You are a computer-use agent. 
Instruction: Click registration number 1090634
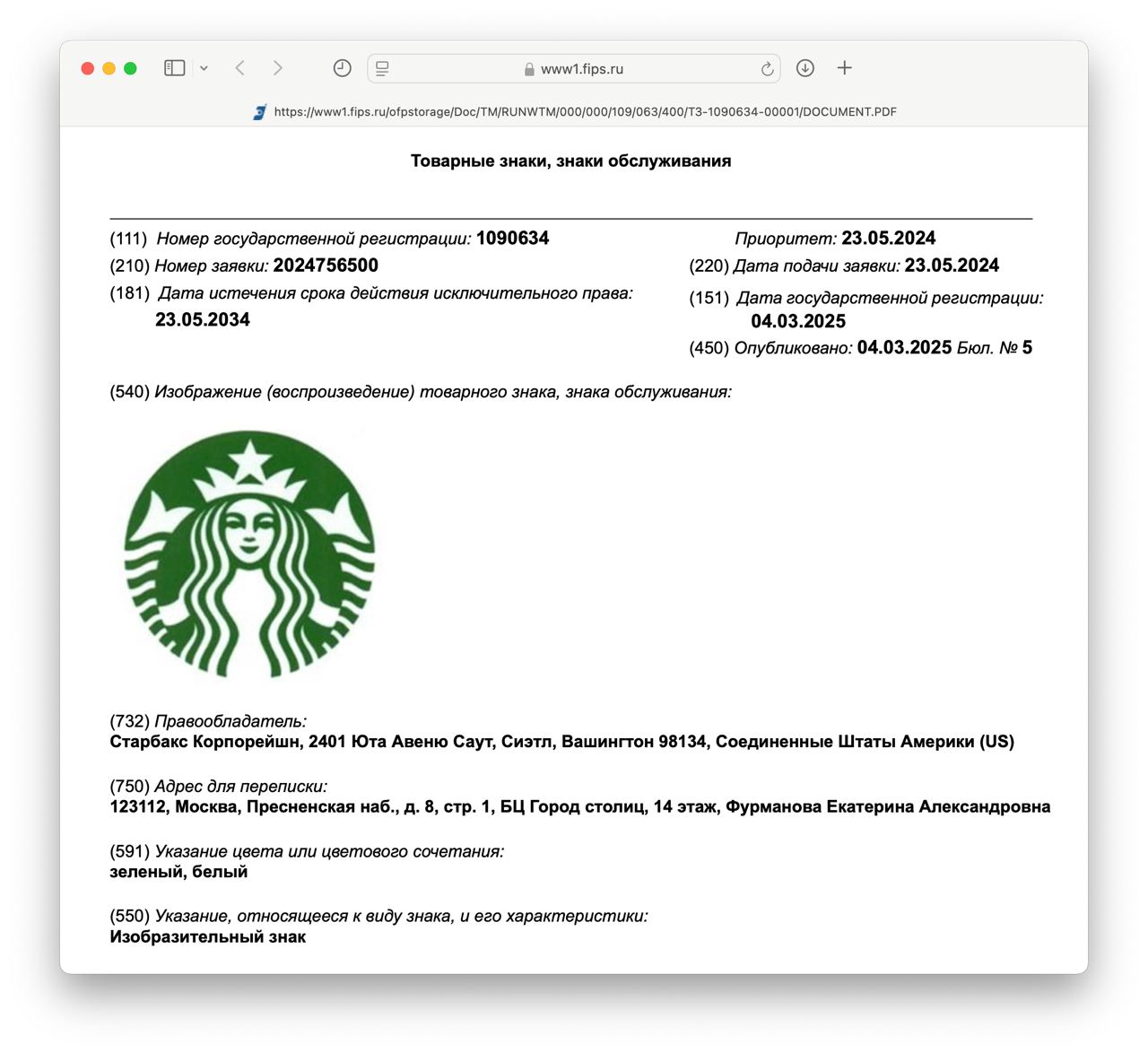(512, 239)
